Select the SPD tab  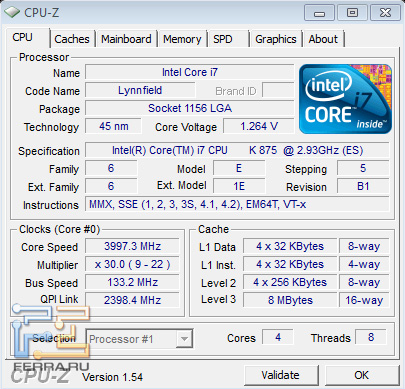pyautogui.click(x=229, y=39)
